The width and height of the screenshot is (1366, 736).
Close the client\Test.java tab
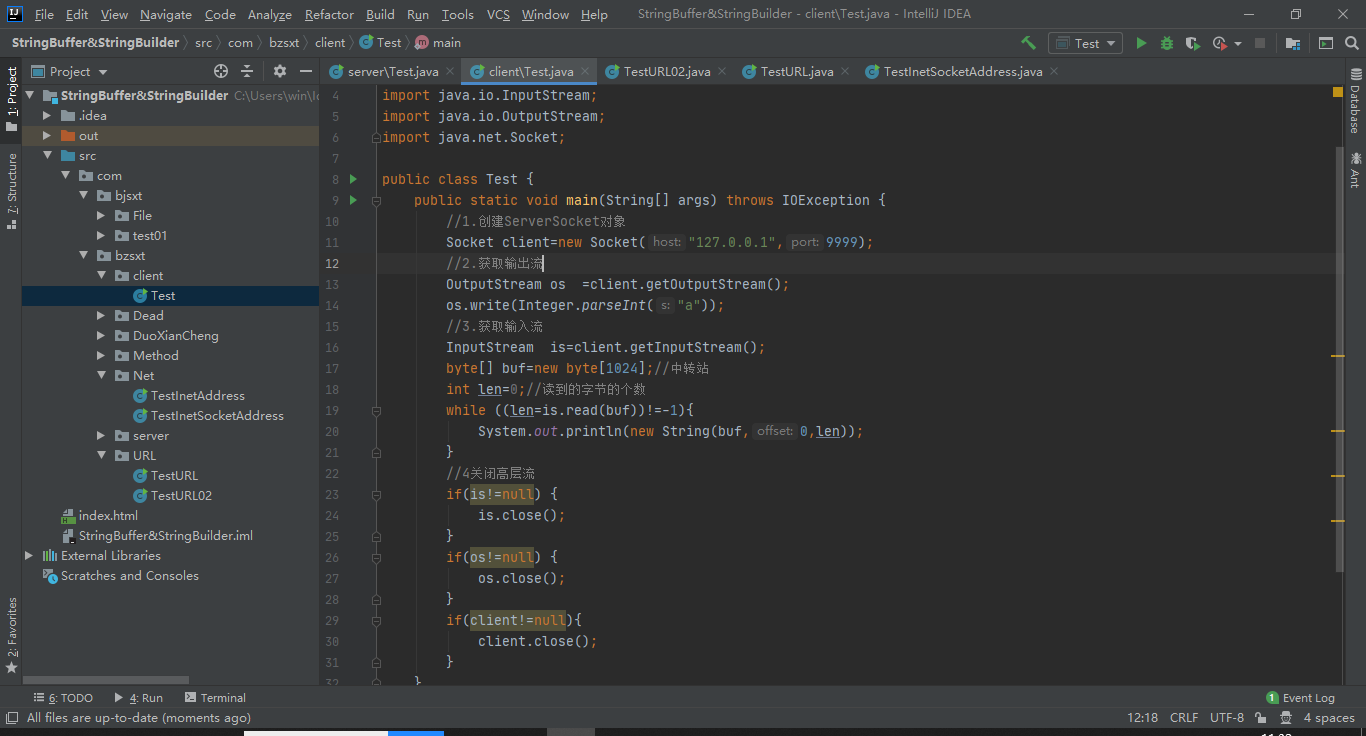(x=585, y=71)
